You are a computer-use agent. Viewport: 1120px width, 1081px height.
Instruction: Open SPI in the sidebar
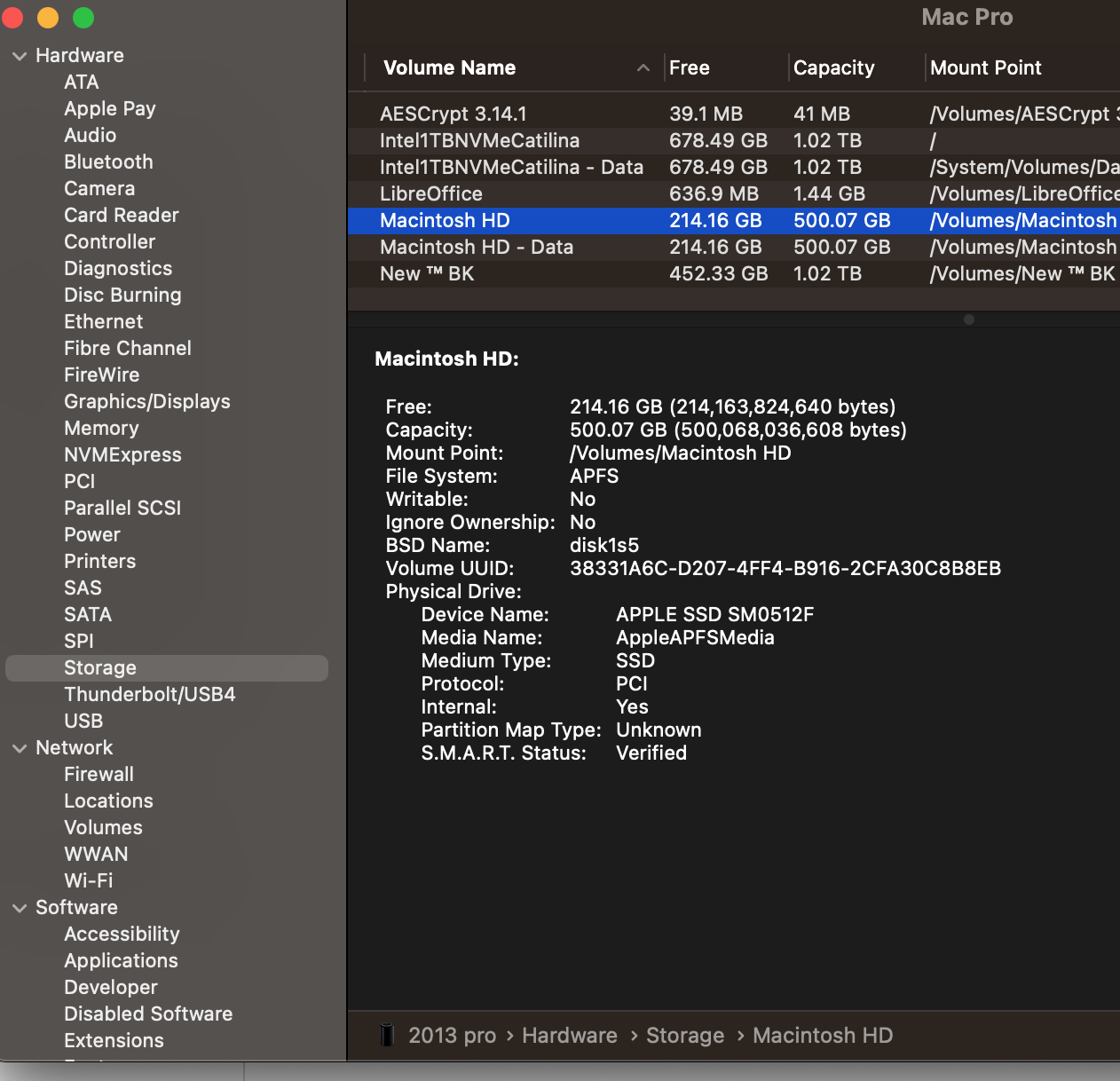pos(79,642)
